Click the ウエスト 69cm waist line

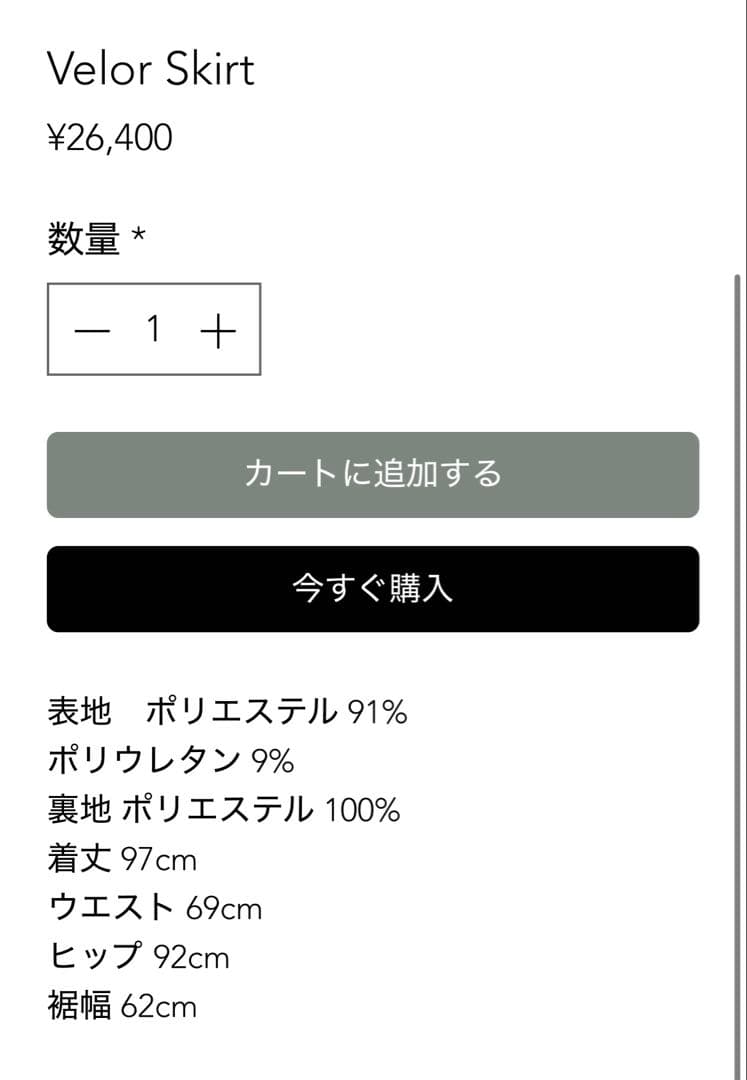(x=155, y=907)
